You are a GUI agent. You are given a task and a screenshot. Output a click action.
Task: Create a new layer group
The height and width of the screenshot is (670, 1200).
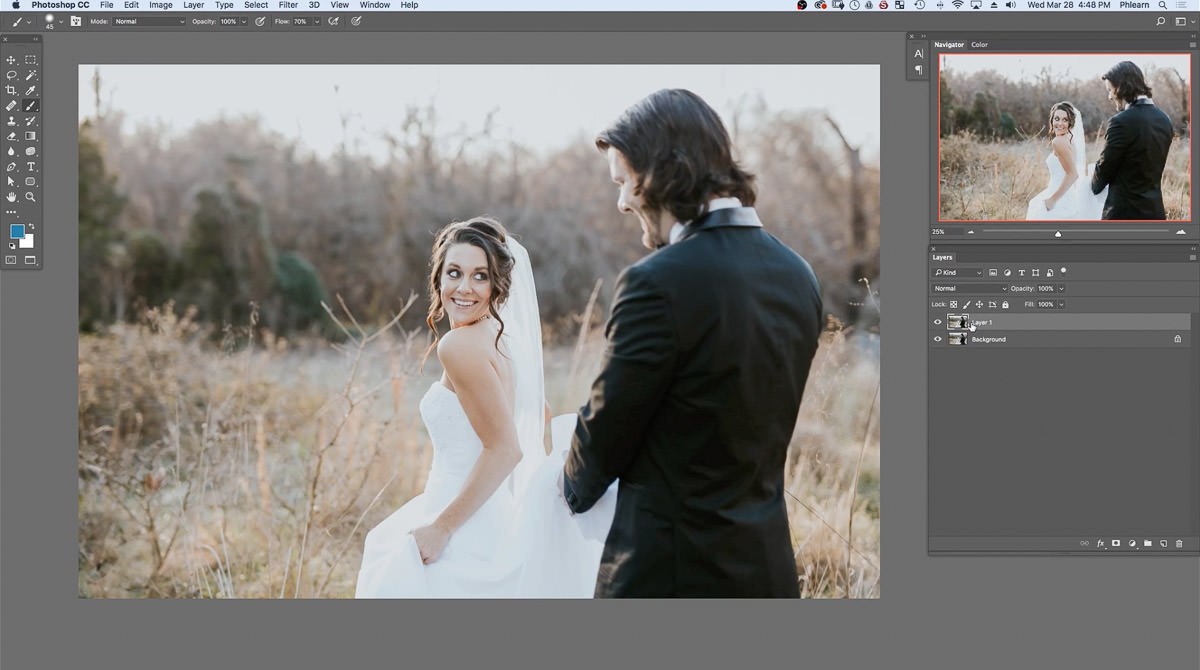[x=1148, y=543]
